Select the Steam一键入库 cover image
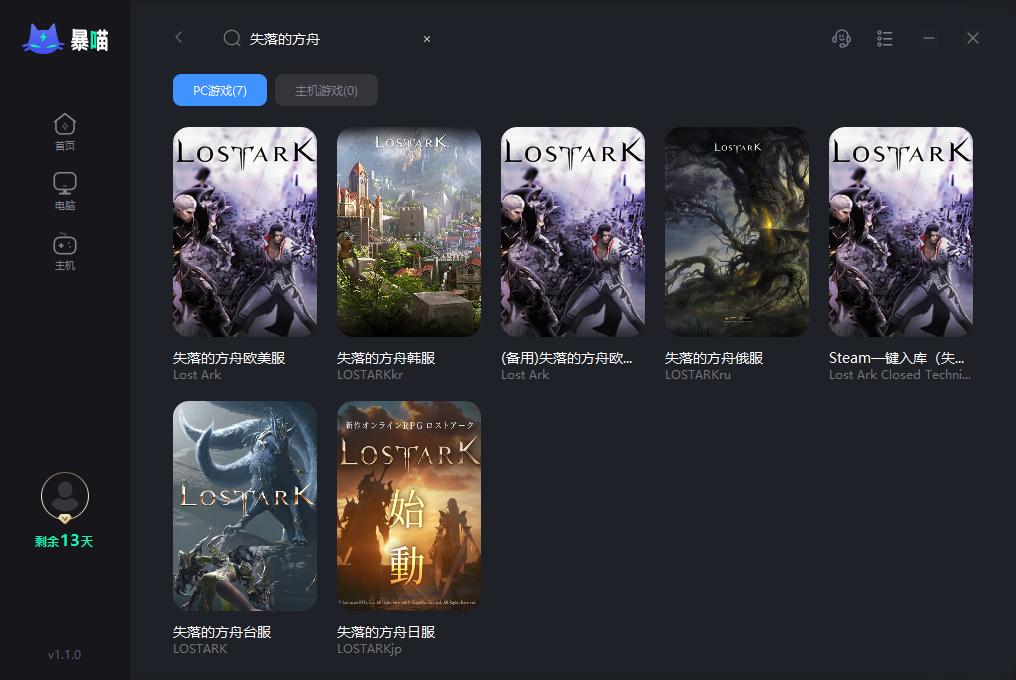1016x680 pixels. coord(901,231)
